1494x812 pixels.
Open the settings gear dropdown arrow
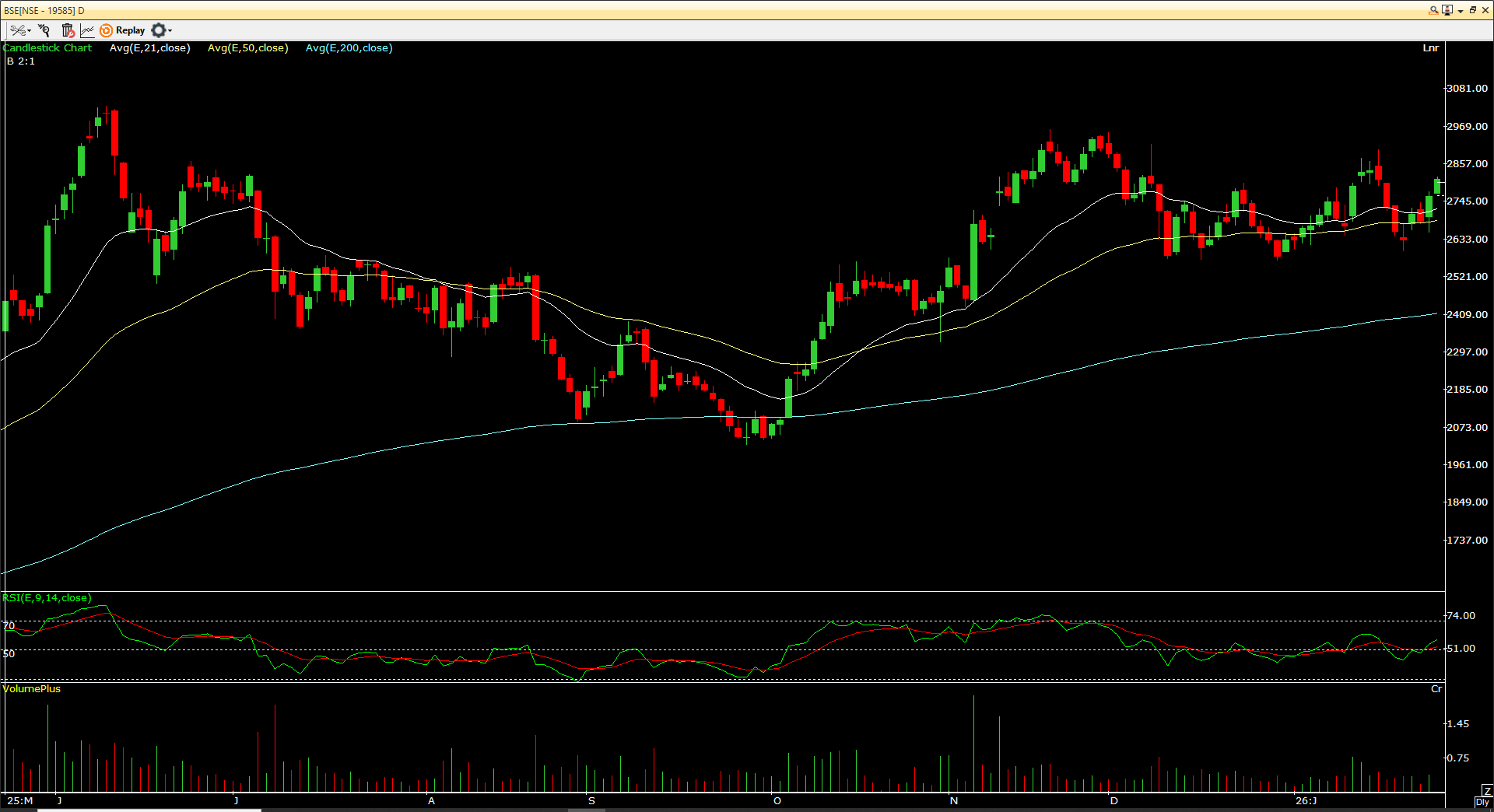click(169, 31)
